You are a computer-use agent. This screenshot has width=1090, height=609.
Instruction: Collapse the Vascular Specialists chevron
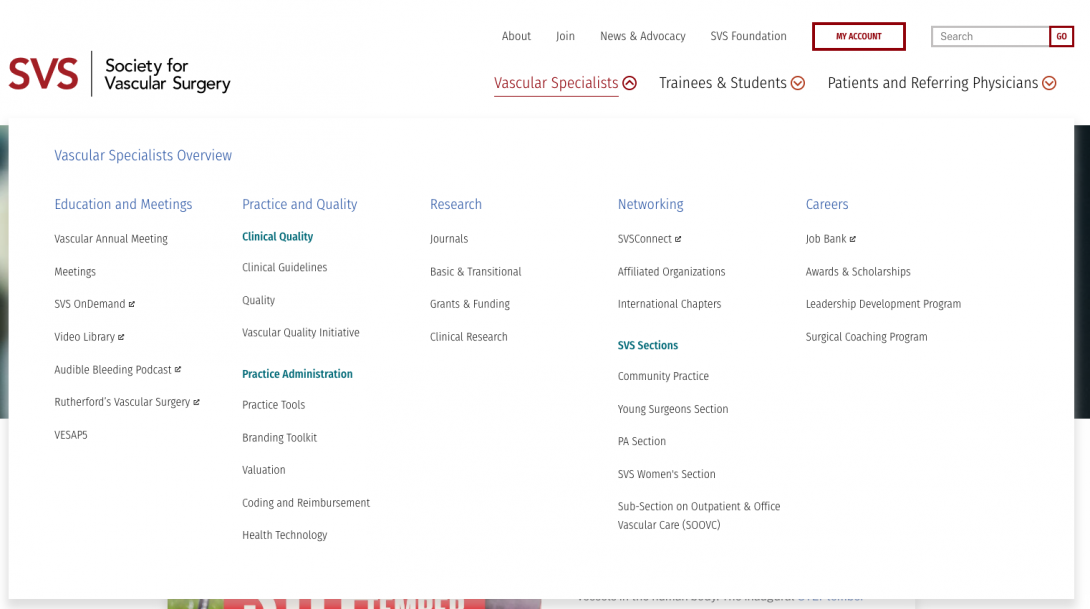pyautogui.click(x=630, y=83)
